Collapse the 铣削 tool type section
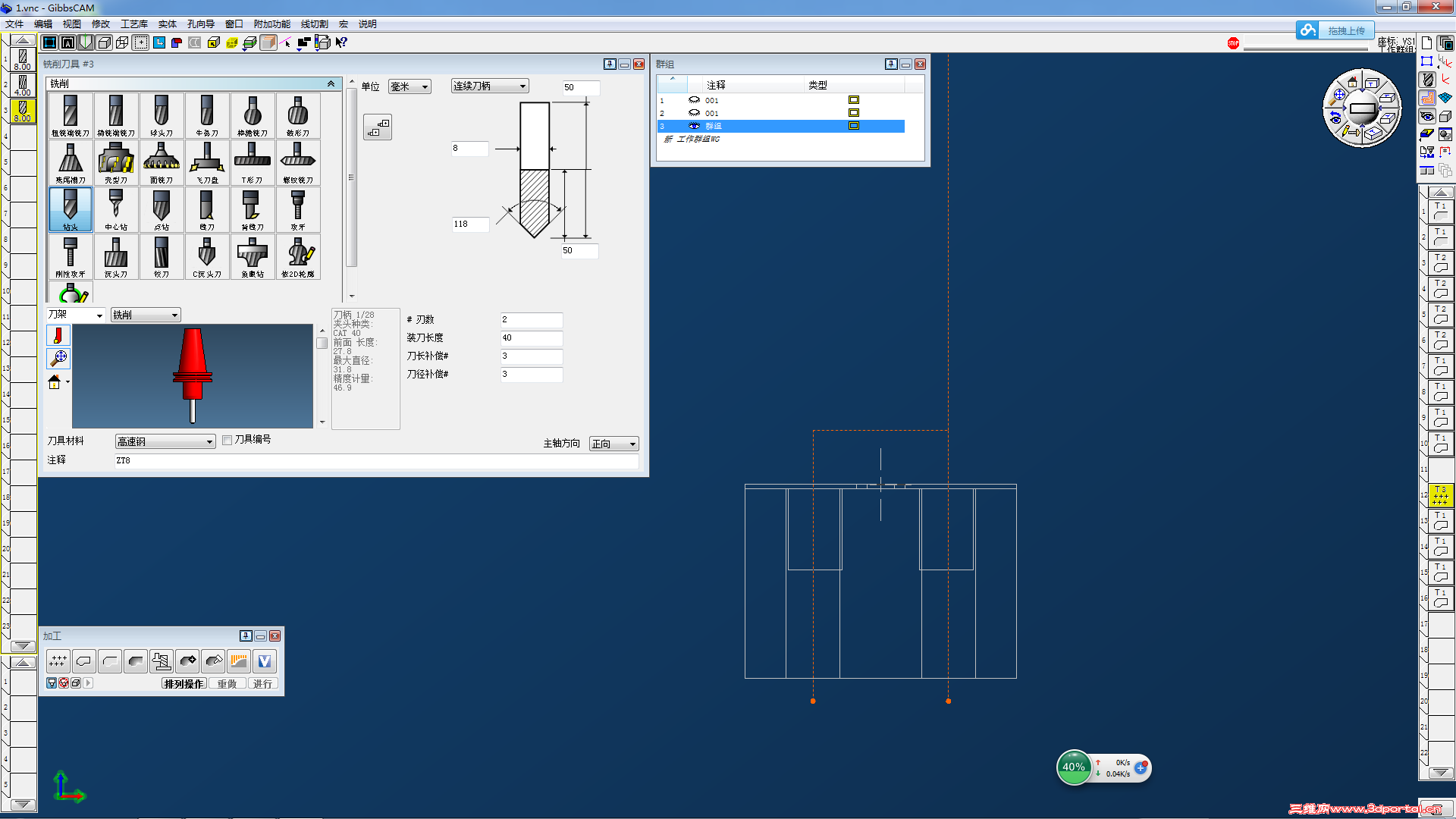Viewport: 1456px width, 819px height. point(331,83)
